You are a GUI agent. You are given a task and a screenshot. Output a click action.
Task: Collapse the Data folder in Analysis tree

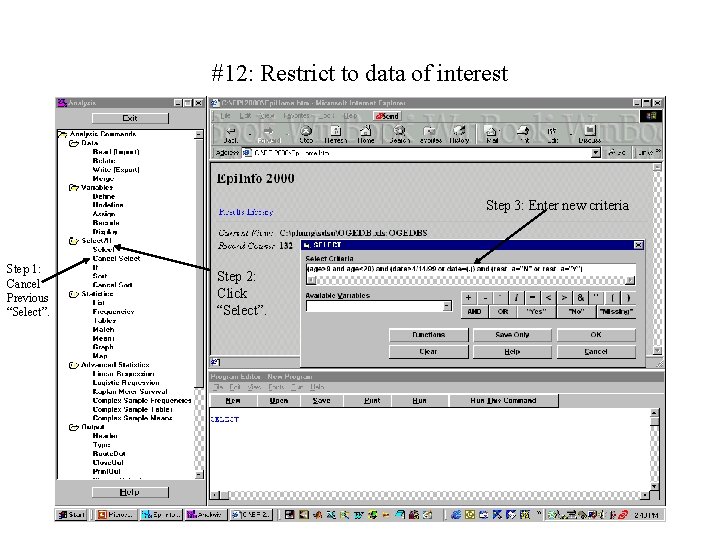click(74, 143)
